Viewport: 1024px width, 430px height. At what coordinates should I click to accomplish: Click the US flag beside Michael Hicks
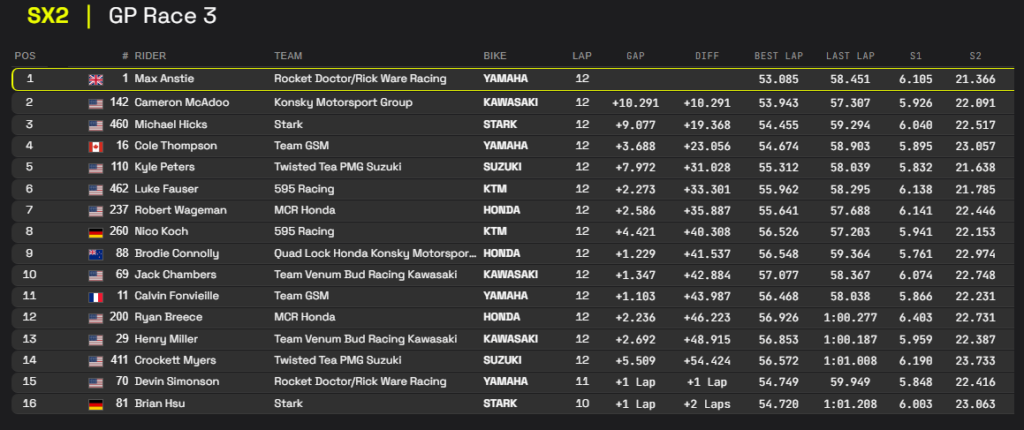point(95,125)
